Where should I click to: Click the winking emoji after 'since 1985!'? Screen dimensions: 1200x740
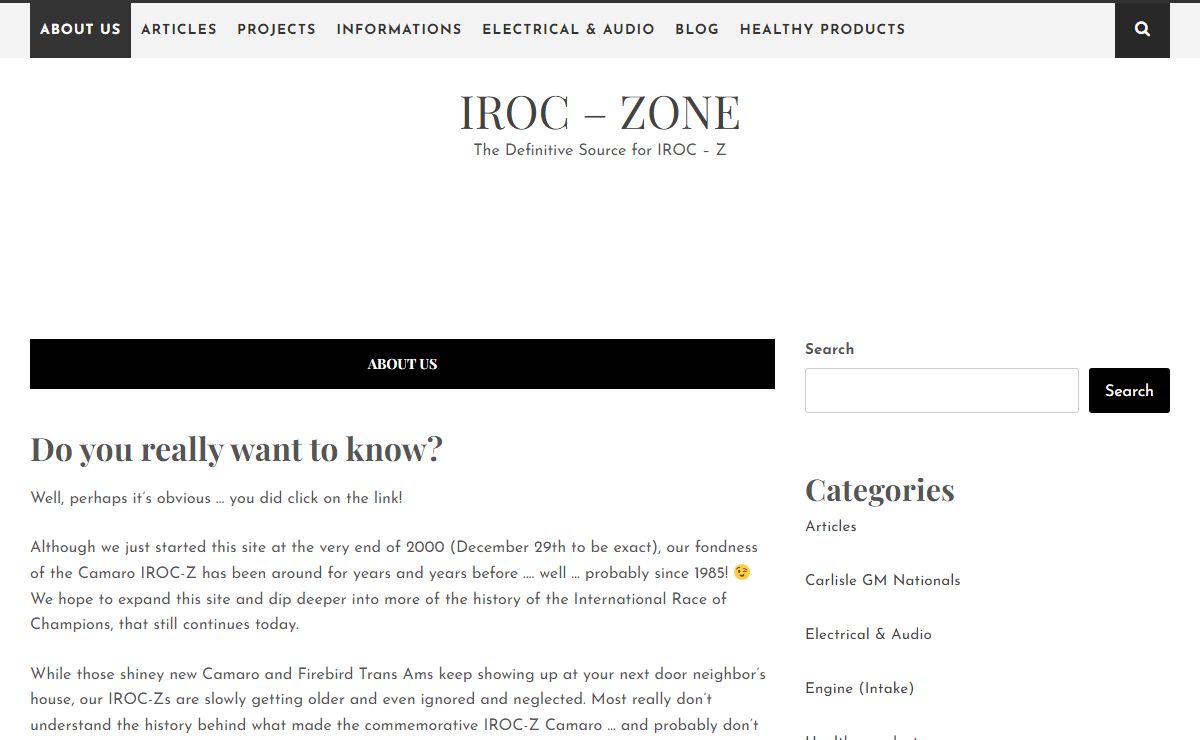click(742, 572)
